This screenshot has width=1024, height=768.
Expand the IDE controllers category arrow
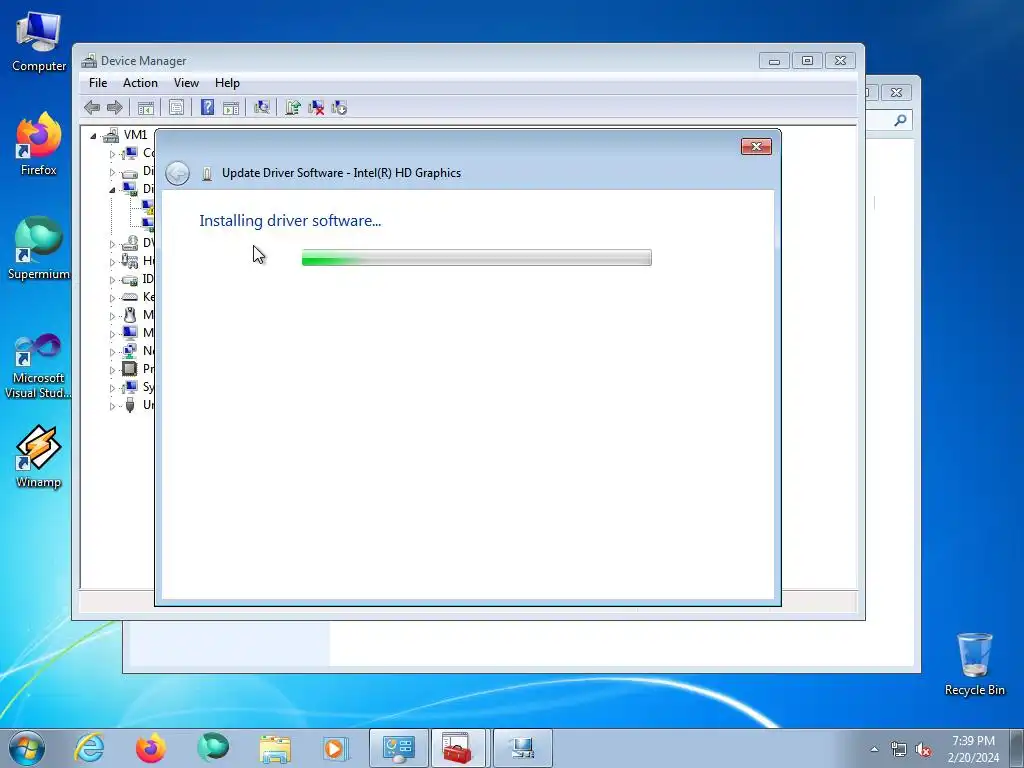[x=112, y=280]
